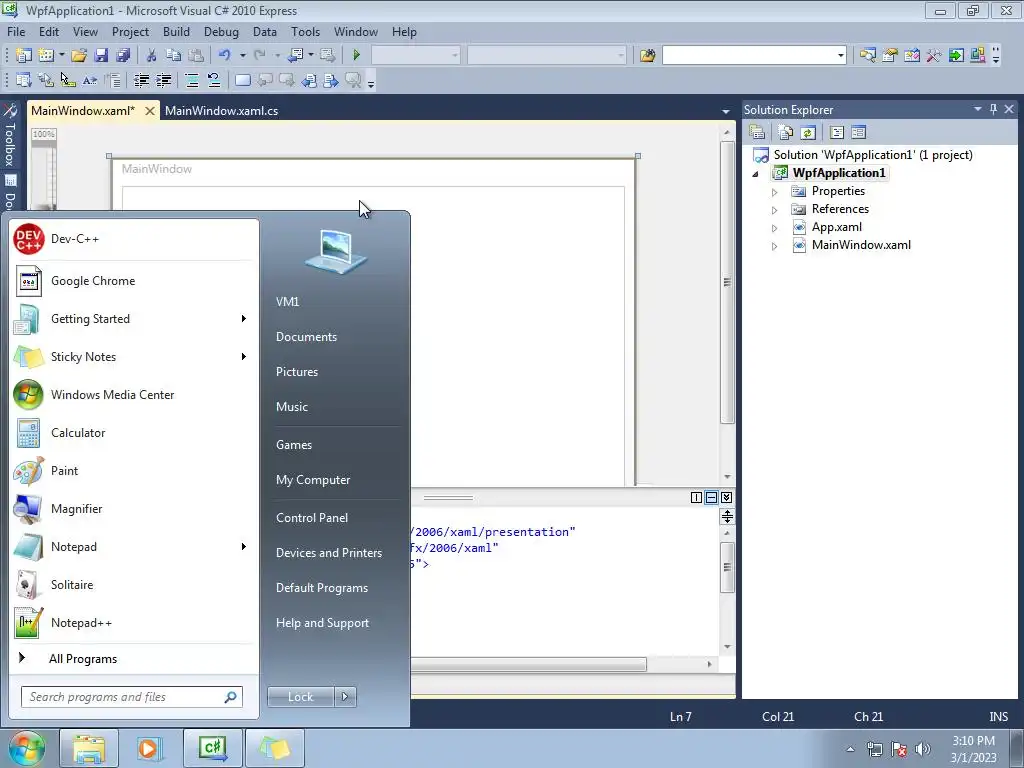Click the Lock button in Start menu
Viewport: 1024px width, 768px height.
[300, 697]
